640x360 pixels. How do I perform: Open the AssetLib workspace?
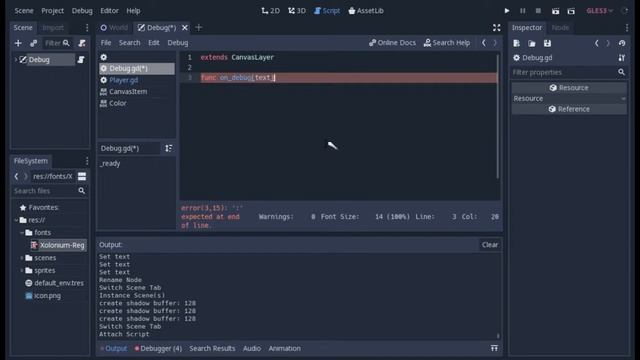(366, 11)
